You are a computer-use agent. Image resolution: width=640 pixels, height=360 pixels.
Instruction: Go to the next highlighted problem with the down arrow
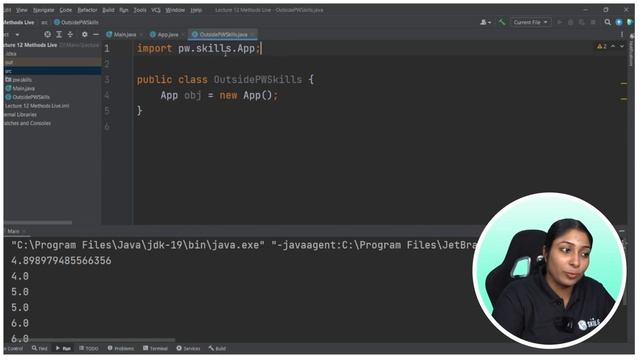click(622, 47)
